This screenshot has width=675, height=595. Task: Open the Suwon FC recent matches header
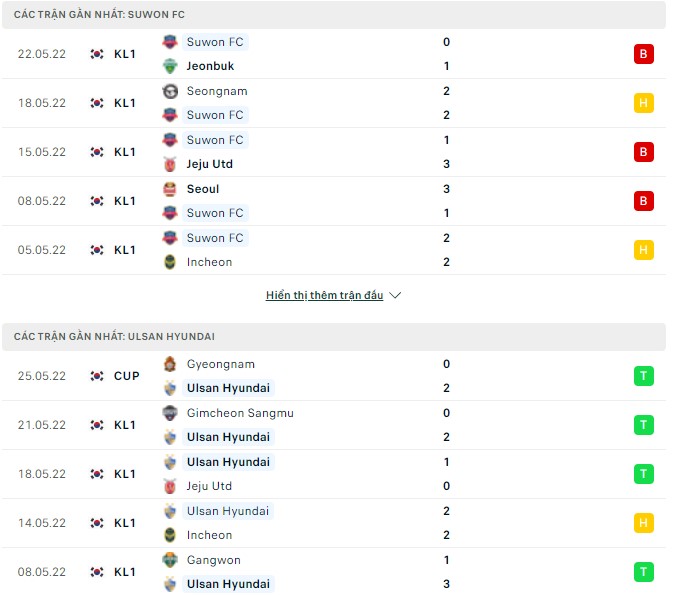click(99, 15)
